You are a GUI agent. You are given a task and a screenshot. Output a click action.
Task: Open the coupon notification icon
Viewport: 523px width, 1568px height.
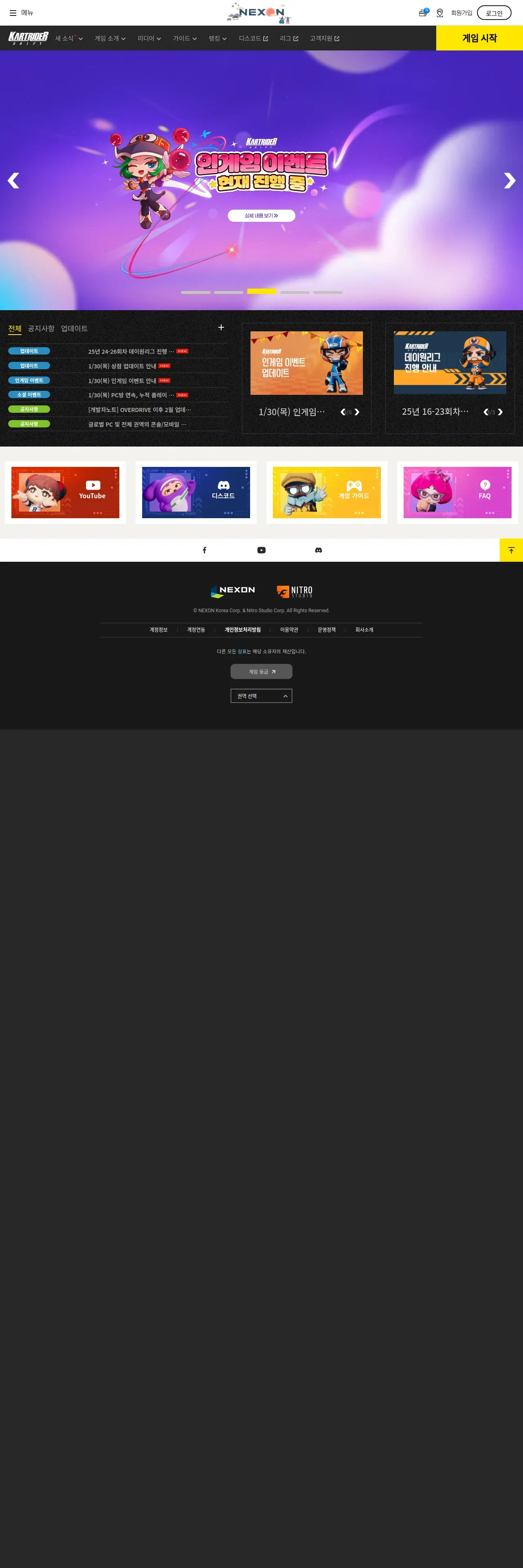coord(423,13)
